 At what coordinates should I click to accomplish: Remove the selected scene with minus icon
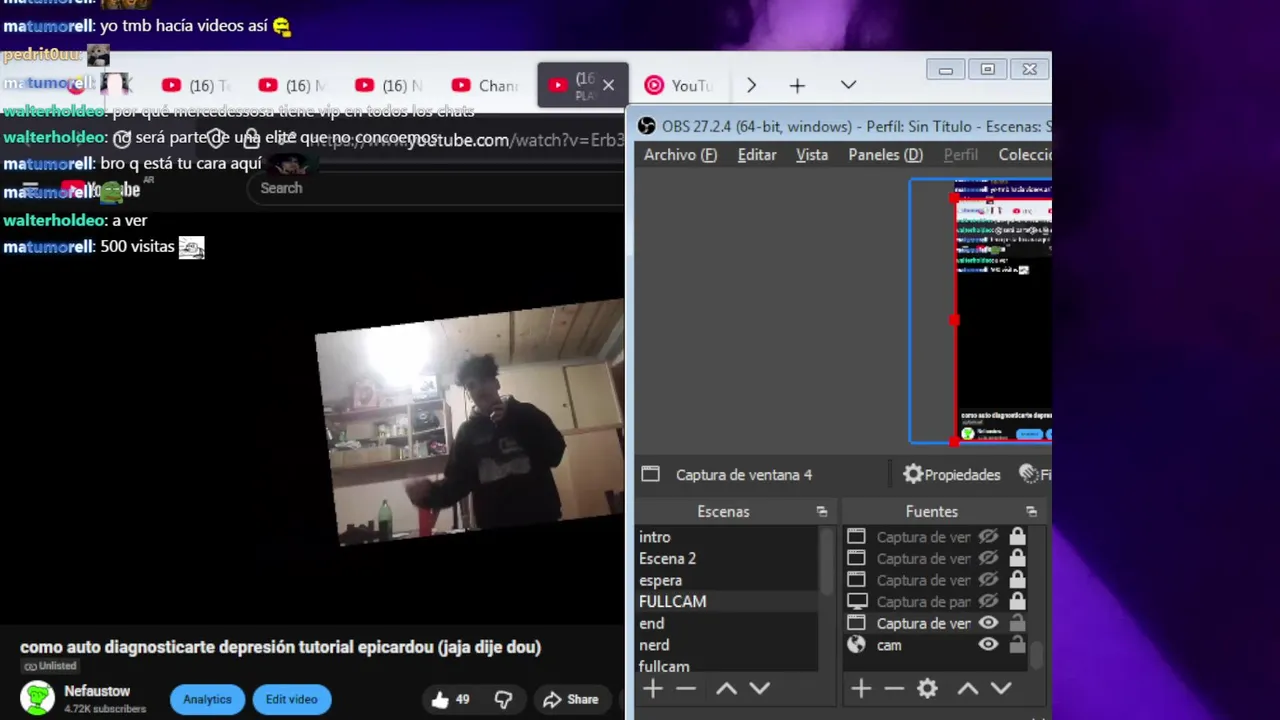pyautogui.click(x=685, y=688)
